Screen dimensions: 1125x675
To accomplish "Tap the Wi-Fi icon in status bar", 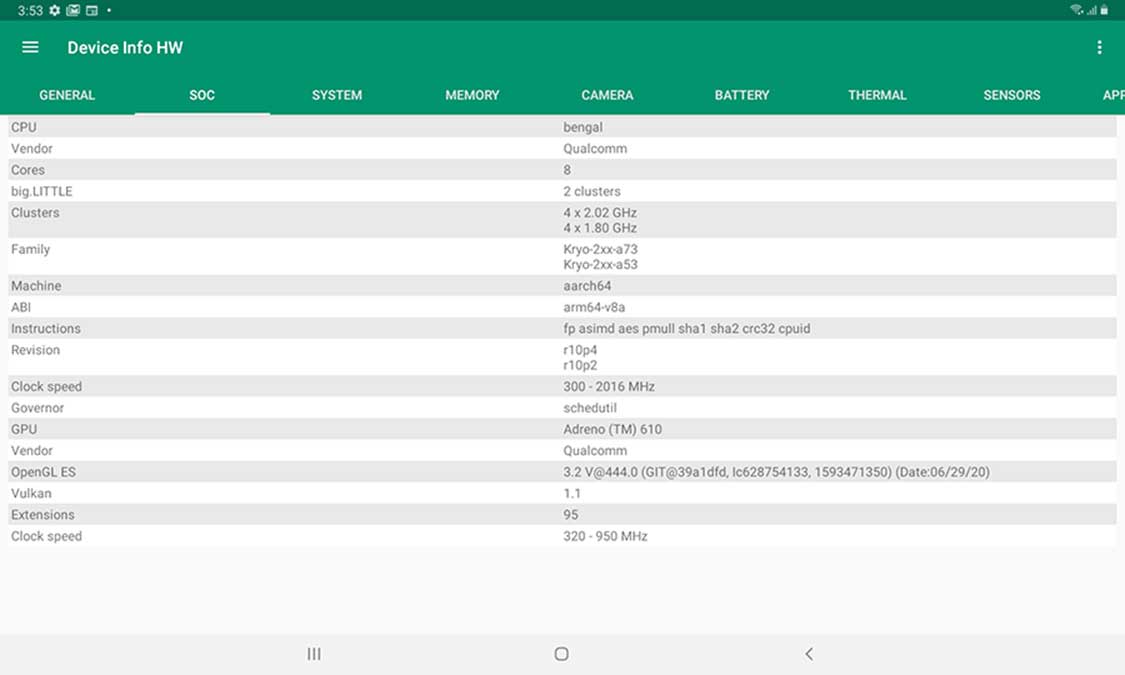I will pyautogui.click(x=1076, y=10).
